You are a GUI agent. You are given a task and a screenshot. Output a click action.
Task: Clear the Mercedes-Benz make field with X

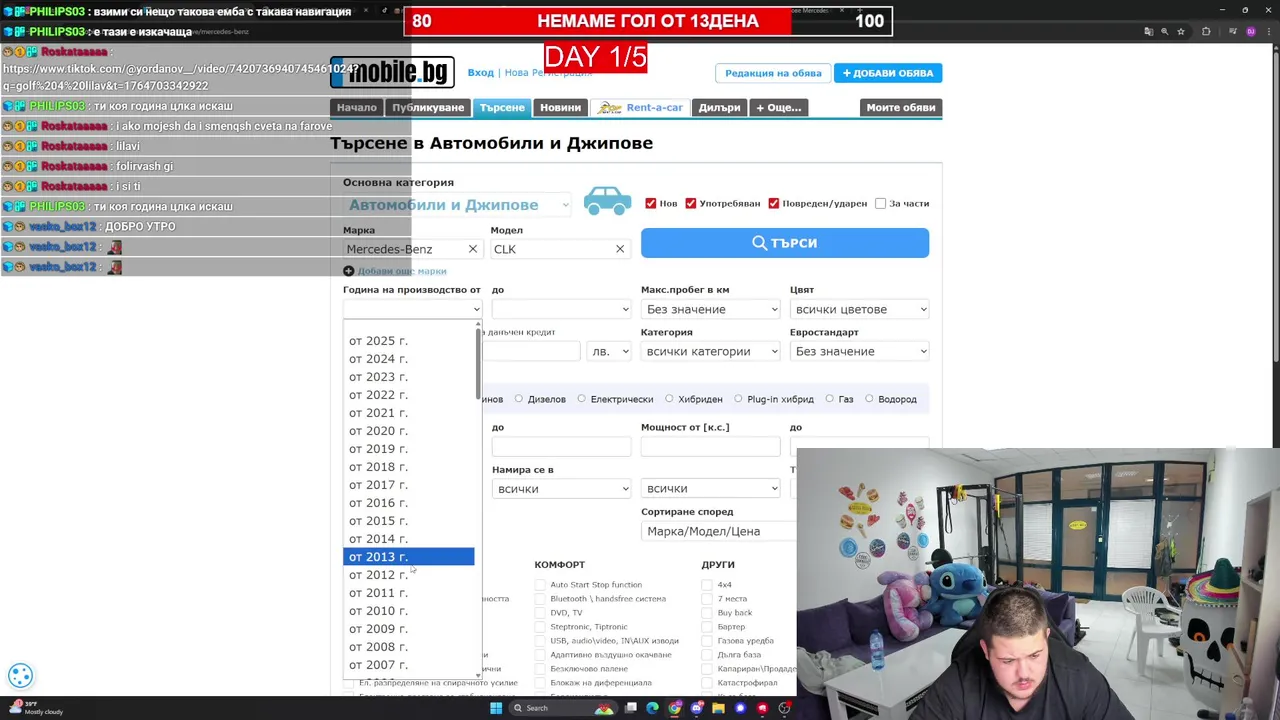point(473,249)
